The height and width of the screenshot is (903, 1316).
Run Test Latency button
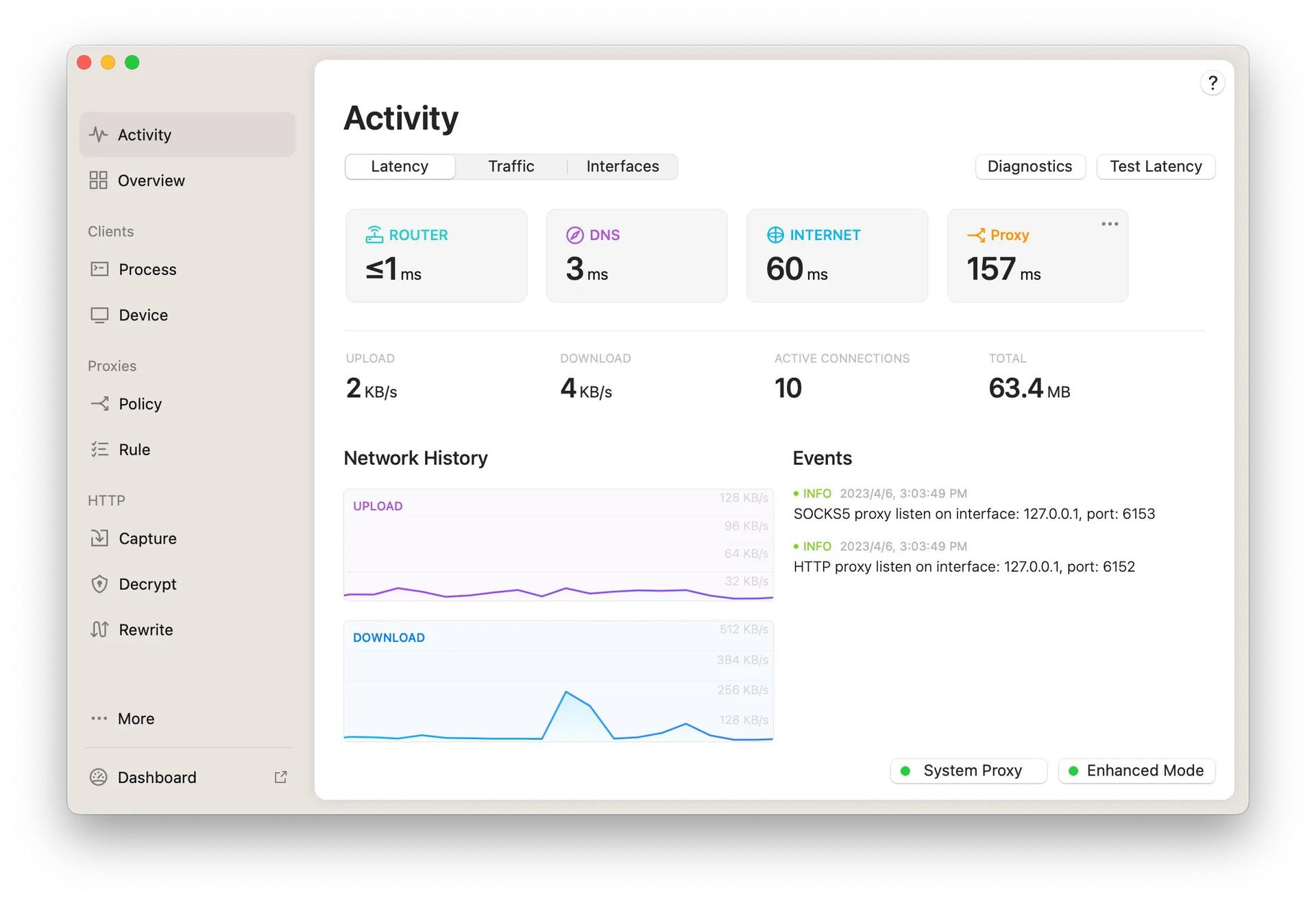(x=1156, y=167)
